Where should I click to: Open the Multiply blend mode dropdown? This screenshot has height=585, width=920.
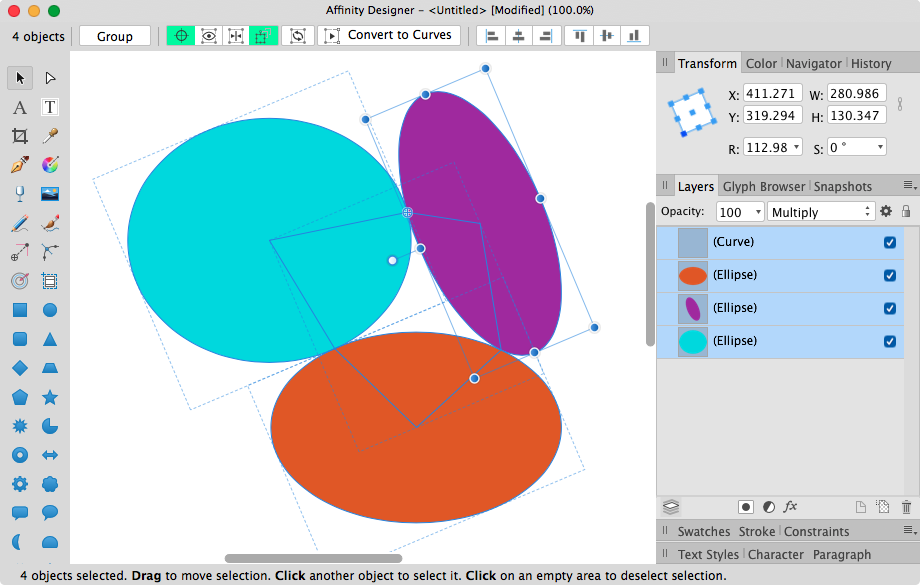[x=821, y=212]
